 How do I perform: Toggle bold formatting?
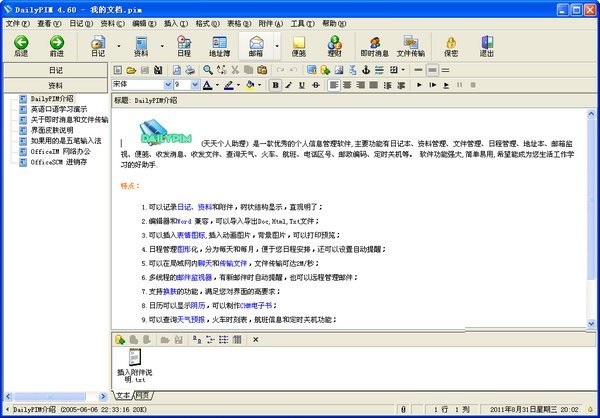tap(275, 85)
